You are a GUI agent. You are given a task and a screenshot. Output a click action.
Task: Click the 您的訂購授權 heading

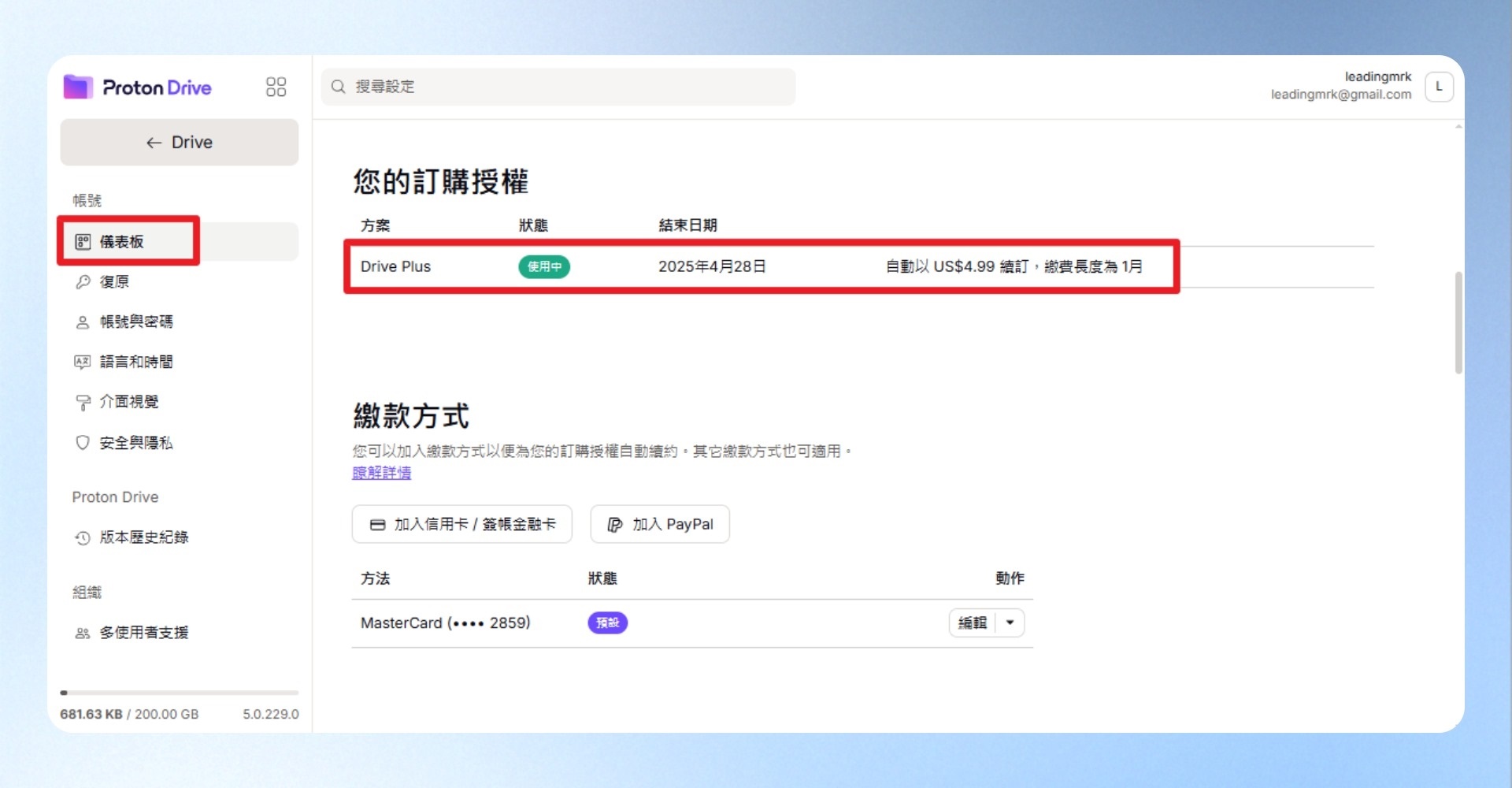point(441,182)
